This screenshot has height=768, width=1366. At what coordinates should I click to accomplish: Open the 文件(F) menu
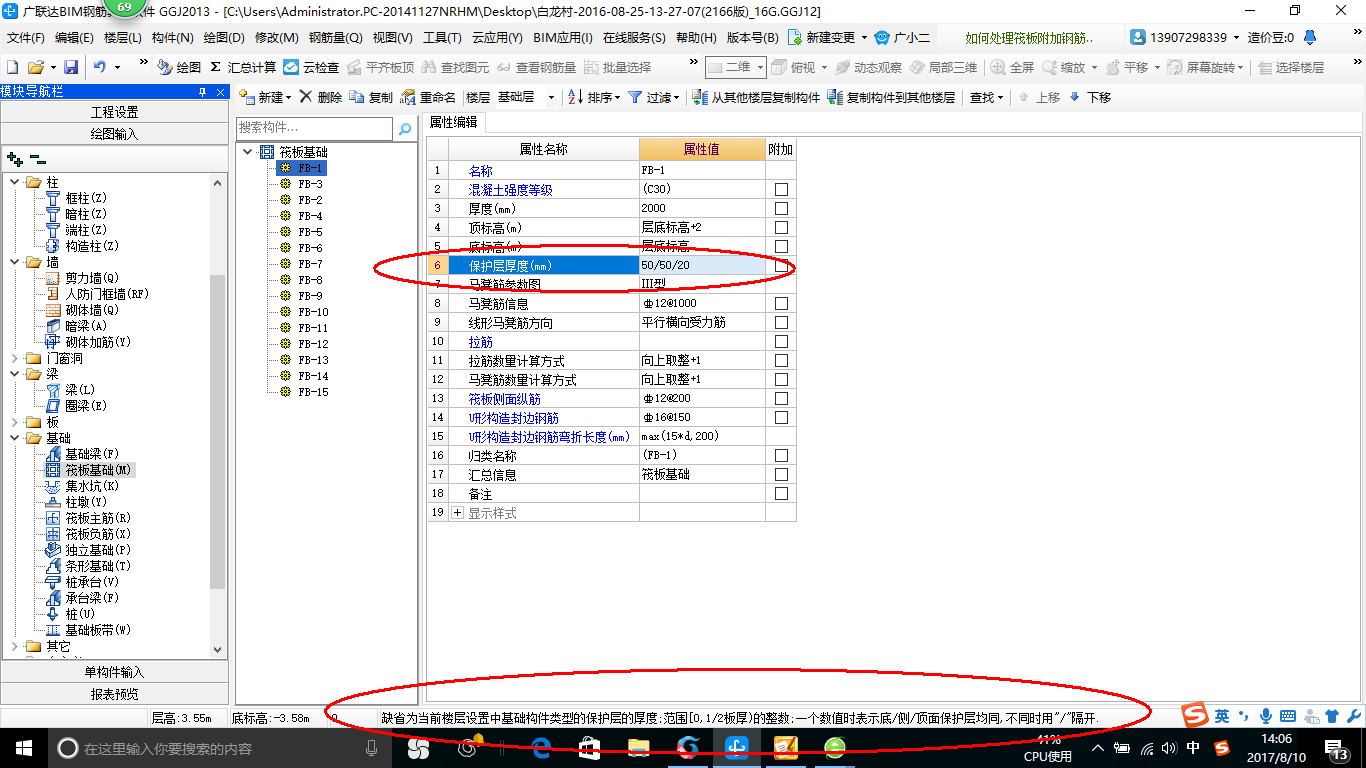click(26, 37)
